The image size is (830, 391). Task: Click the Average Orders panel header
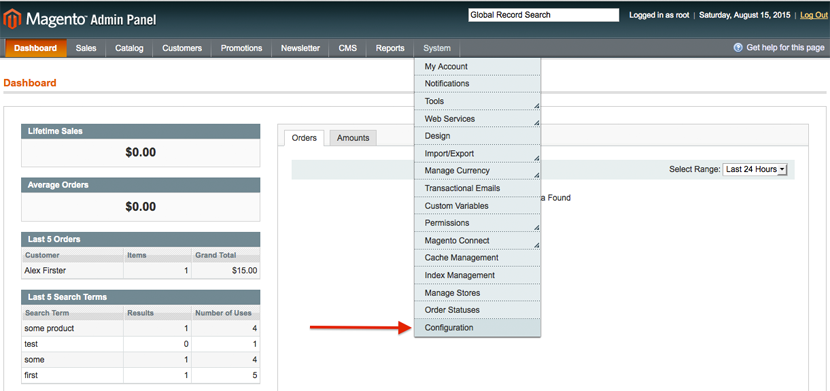tap(141, 185)
